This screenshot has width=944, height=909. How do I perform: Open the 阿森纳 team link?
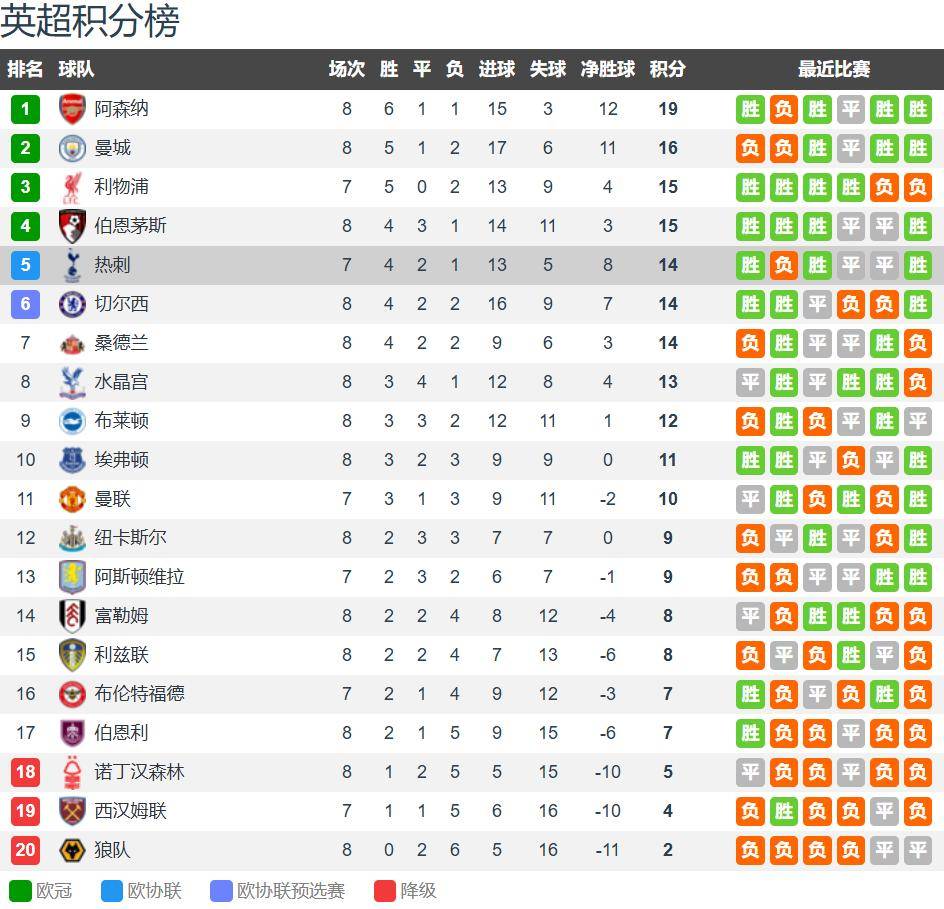click(x=121, y=109)
